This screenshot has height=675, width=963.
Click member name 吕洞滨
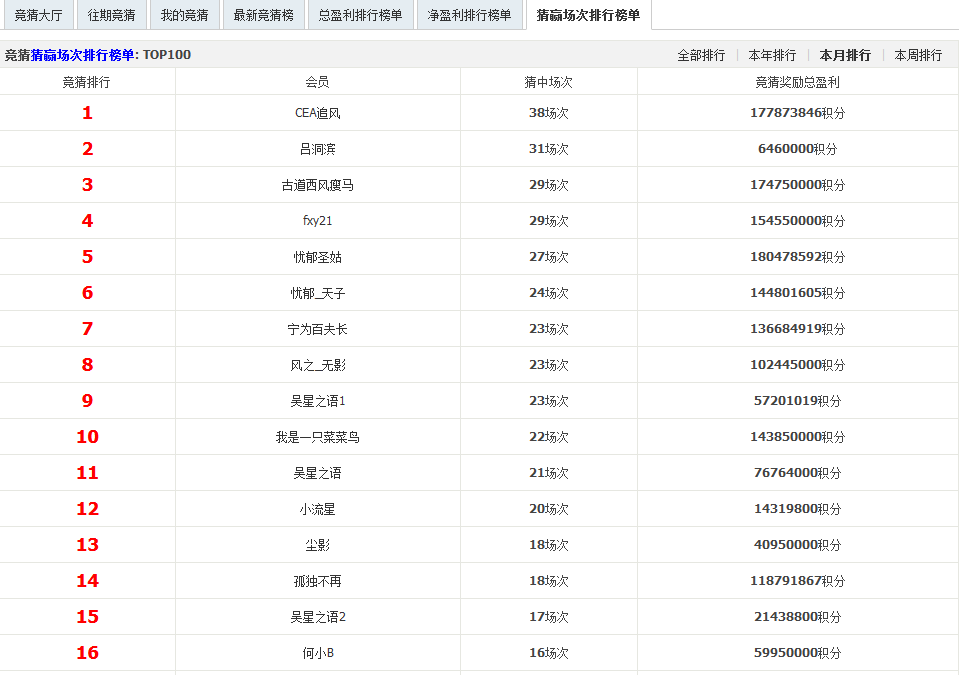point(317,149)
